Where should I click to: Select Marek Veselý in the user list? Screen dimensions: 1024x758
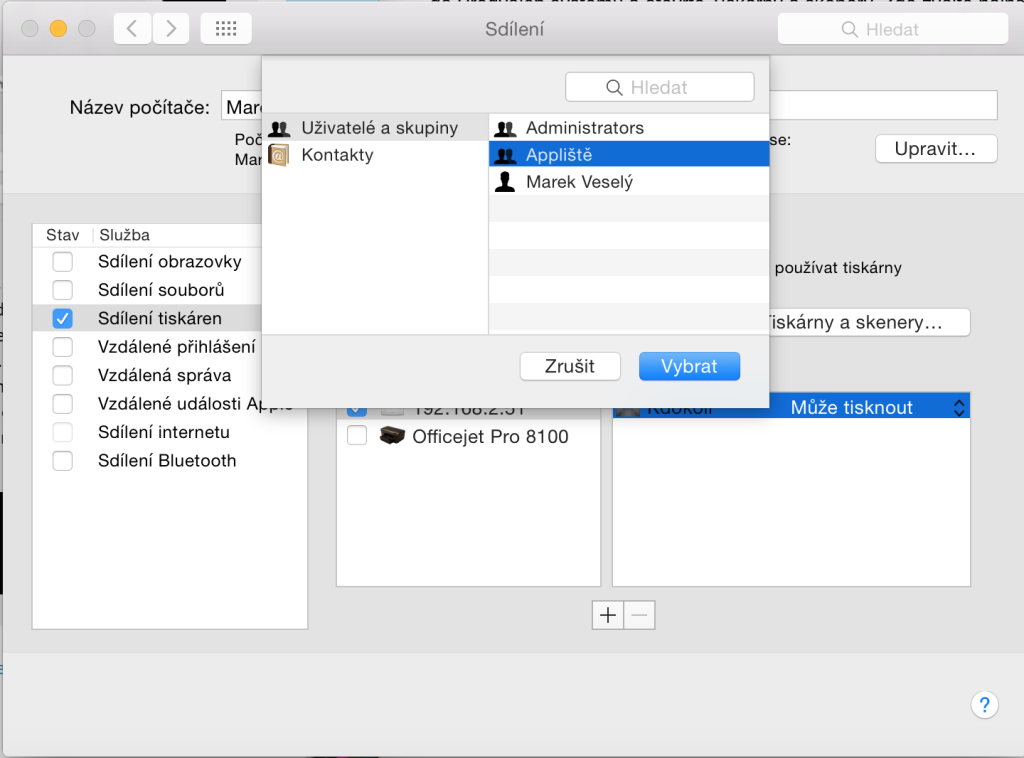[629, 182]
